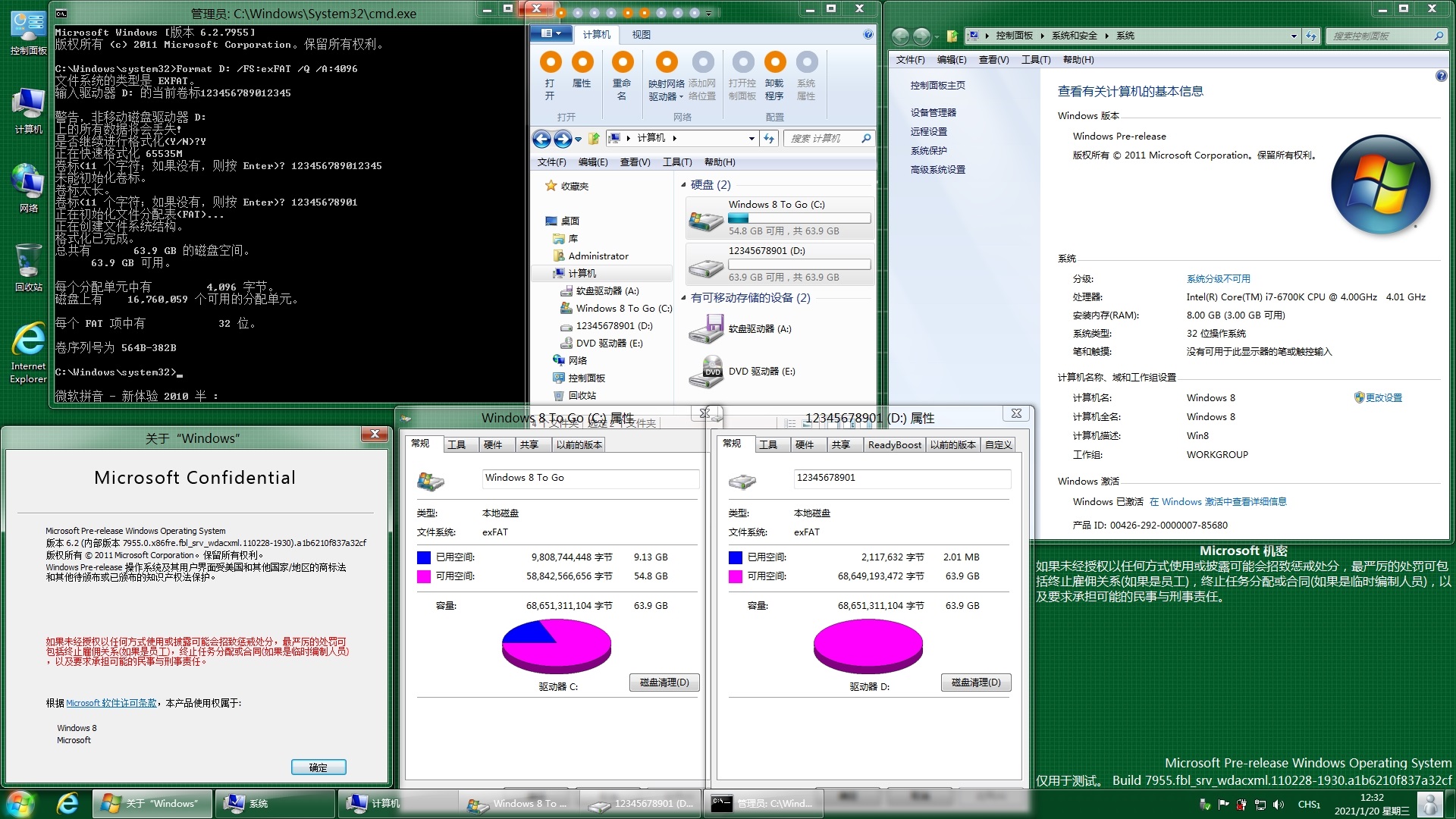This screenshot has width=1456, height=819.
Task: Click the 搜索 计算机 search box
Action: 829,138
